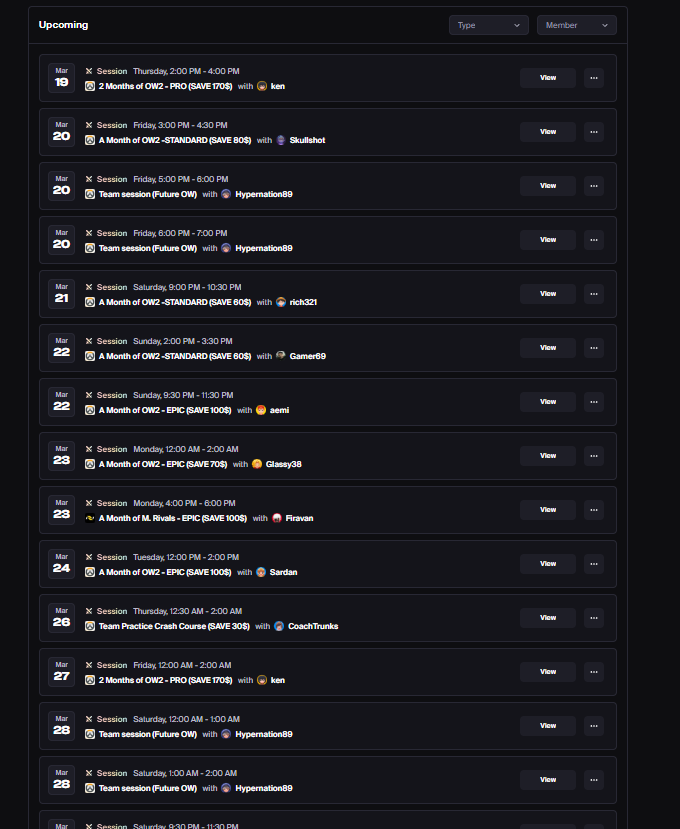The width and height of the screenshot is (680, 829).
Task: Click the Overwatch icon on Sardan's session
Action: coord(90,572)
